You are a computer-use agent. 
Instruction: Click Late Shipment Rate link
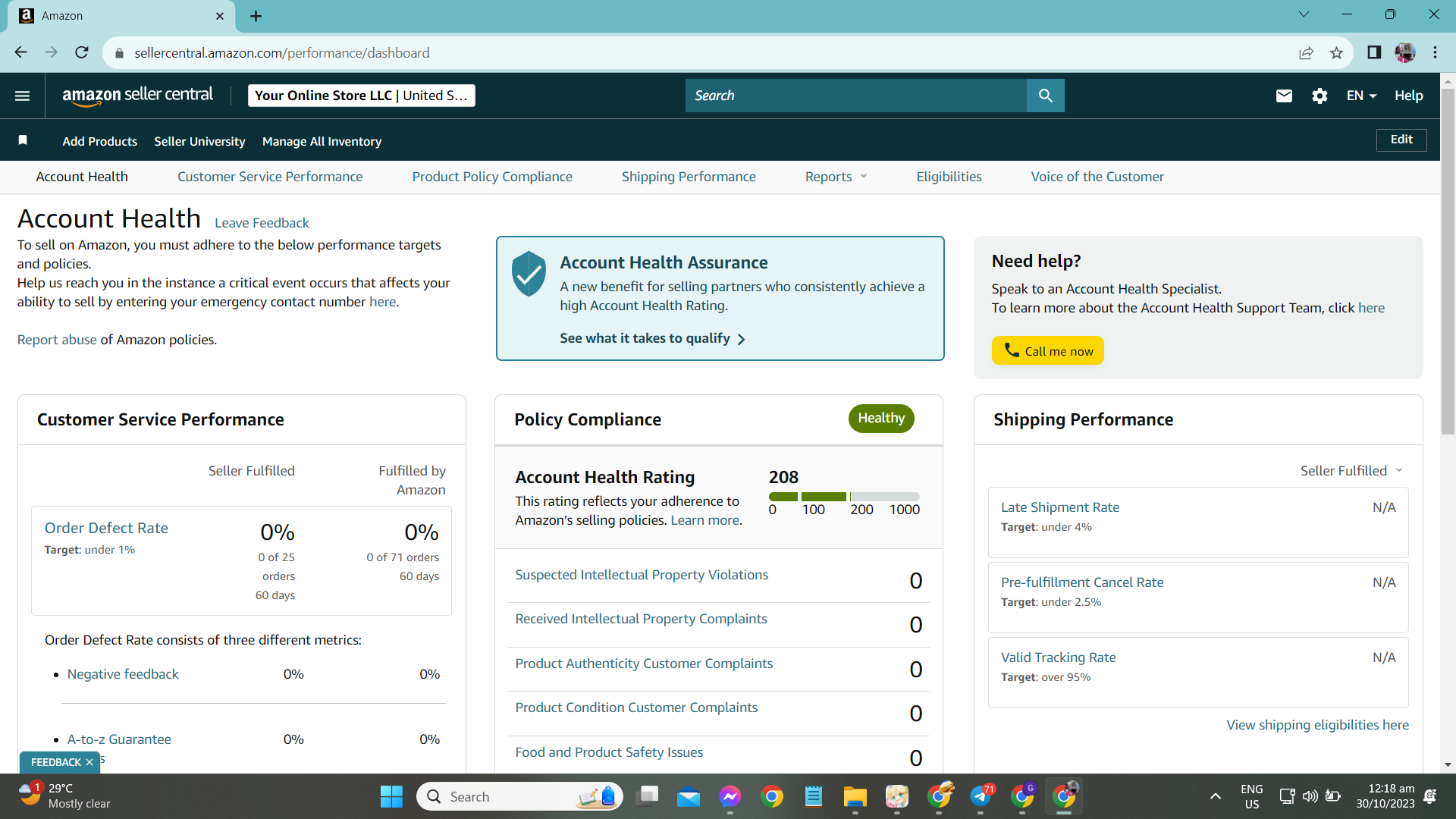coord(1060,507)
